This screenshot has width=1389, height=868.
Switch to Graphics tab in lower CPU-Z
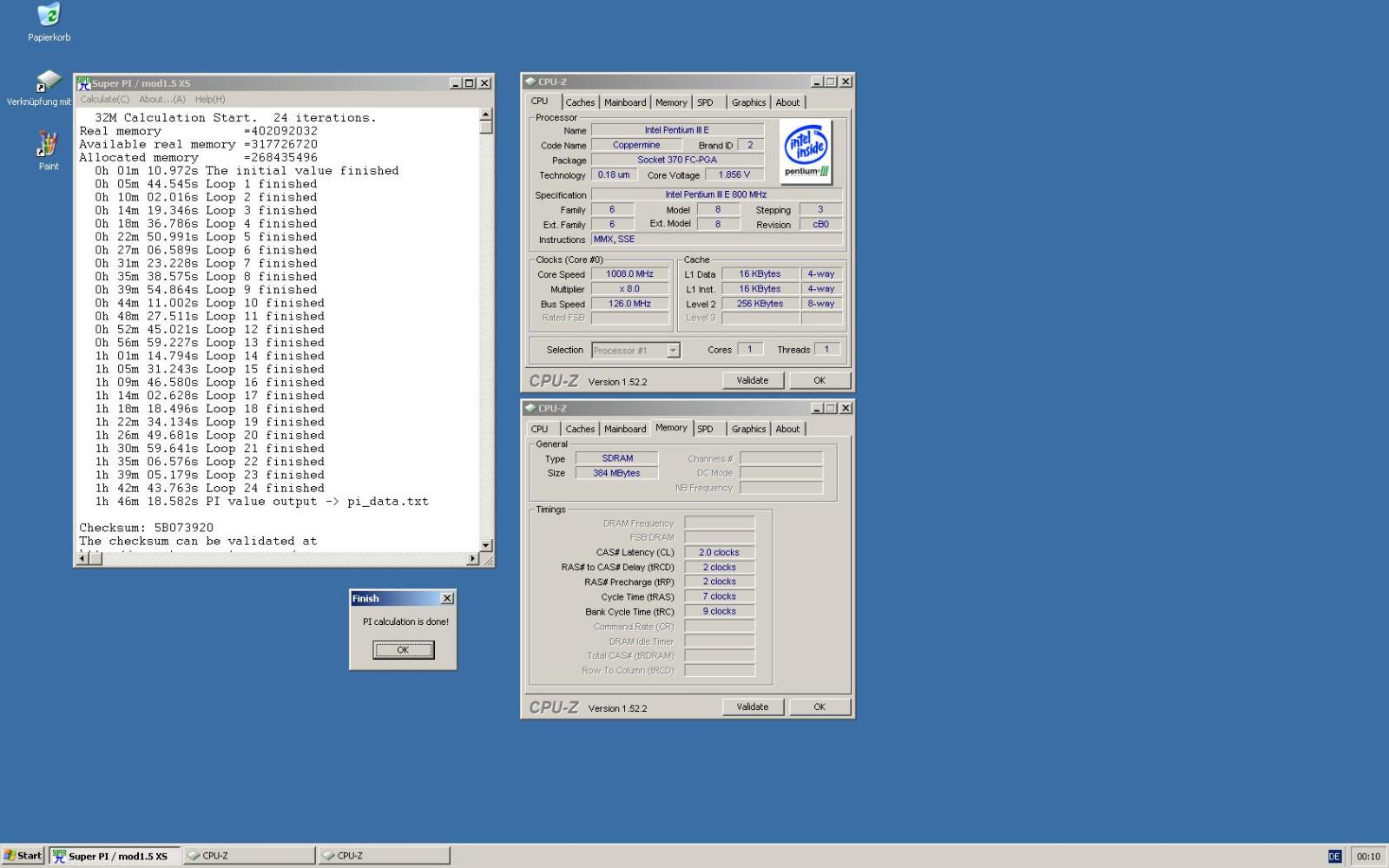(748, 429)
